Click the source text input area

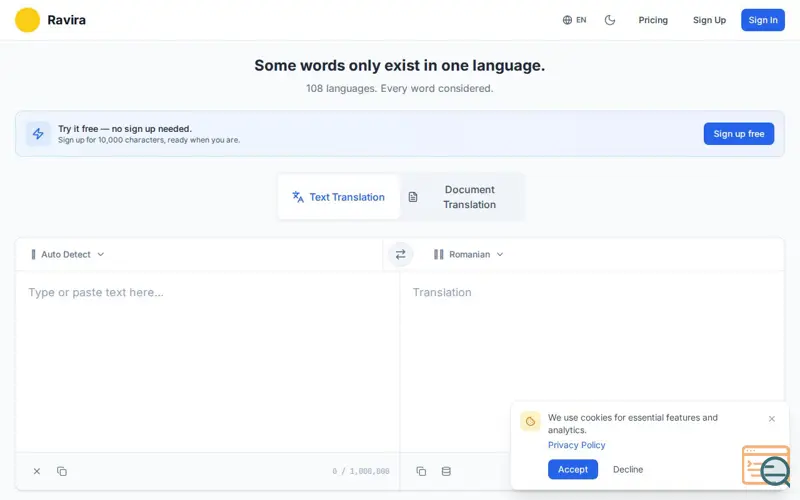pos(208,362)
